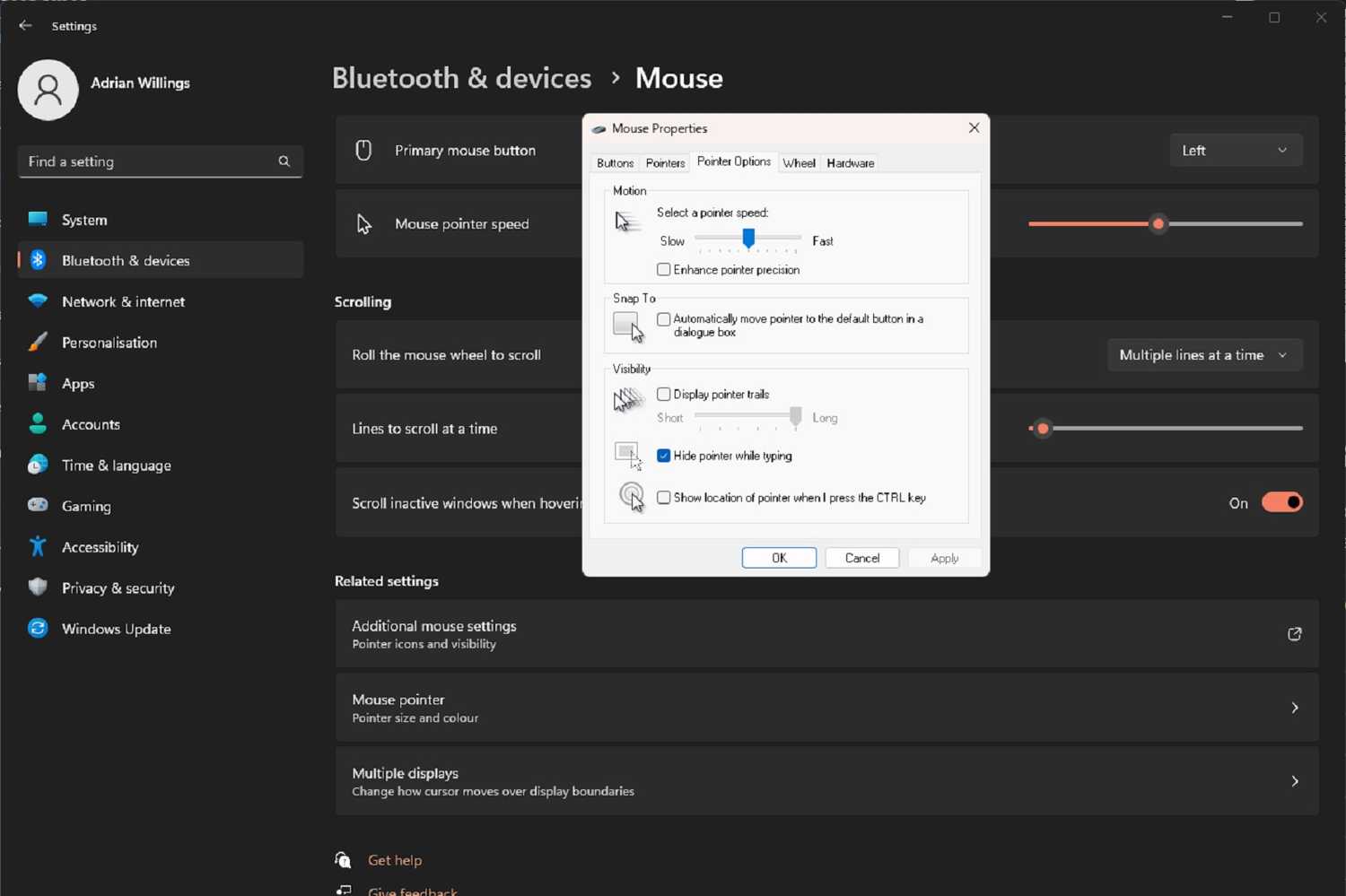The image size is (1346, 896).
Task: Uncheck Hide pointer while typing
Action: point(663,456)
